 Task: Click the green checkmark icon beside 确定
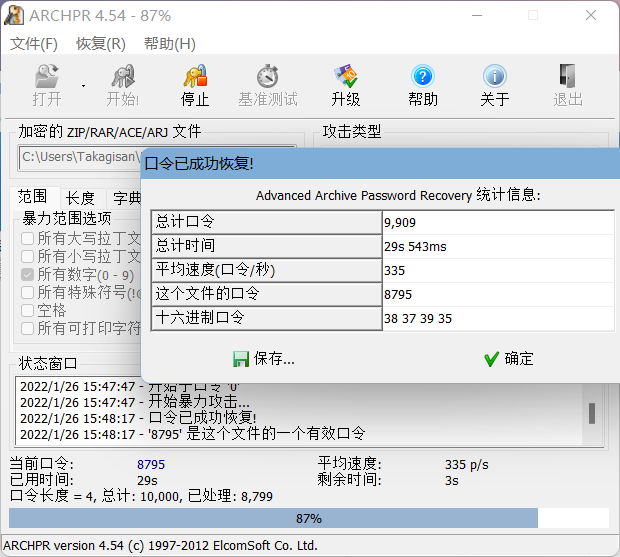(x=491, y=359)
